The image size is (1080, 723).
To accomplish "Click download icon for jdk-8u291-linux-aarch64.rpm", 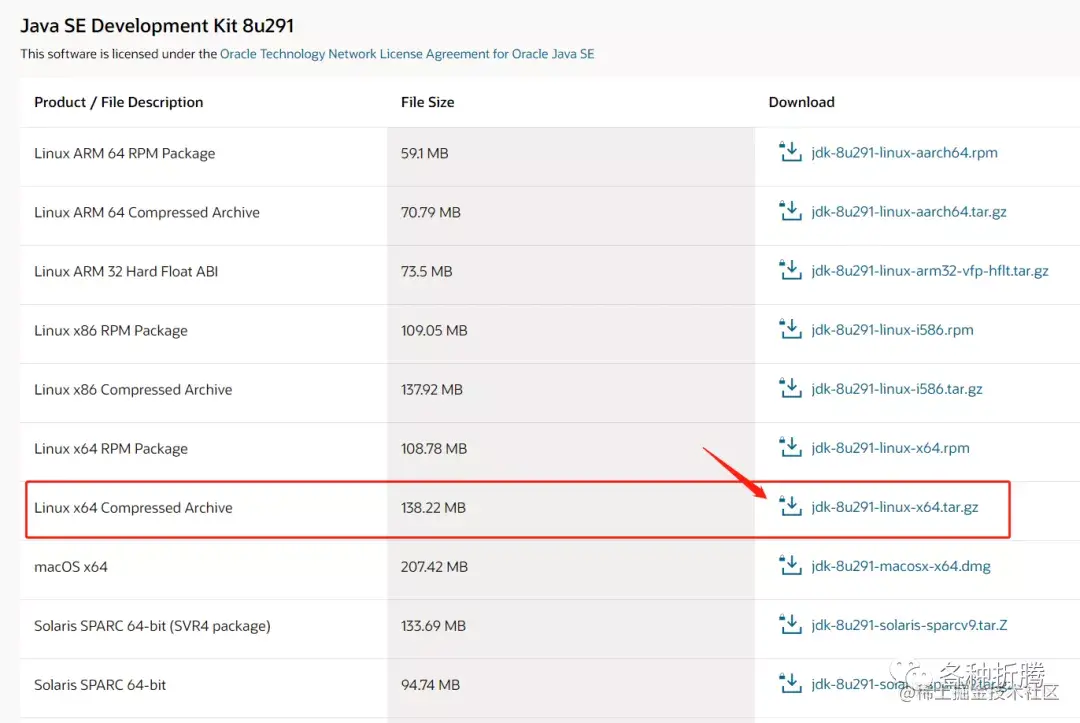I will (790, 151).
